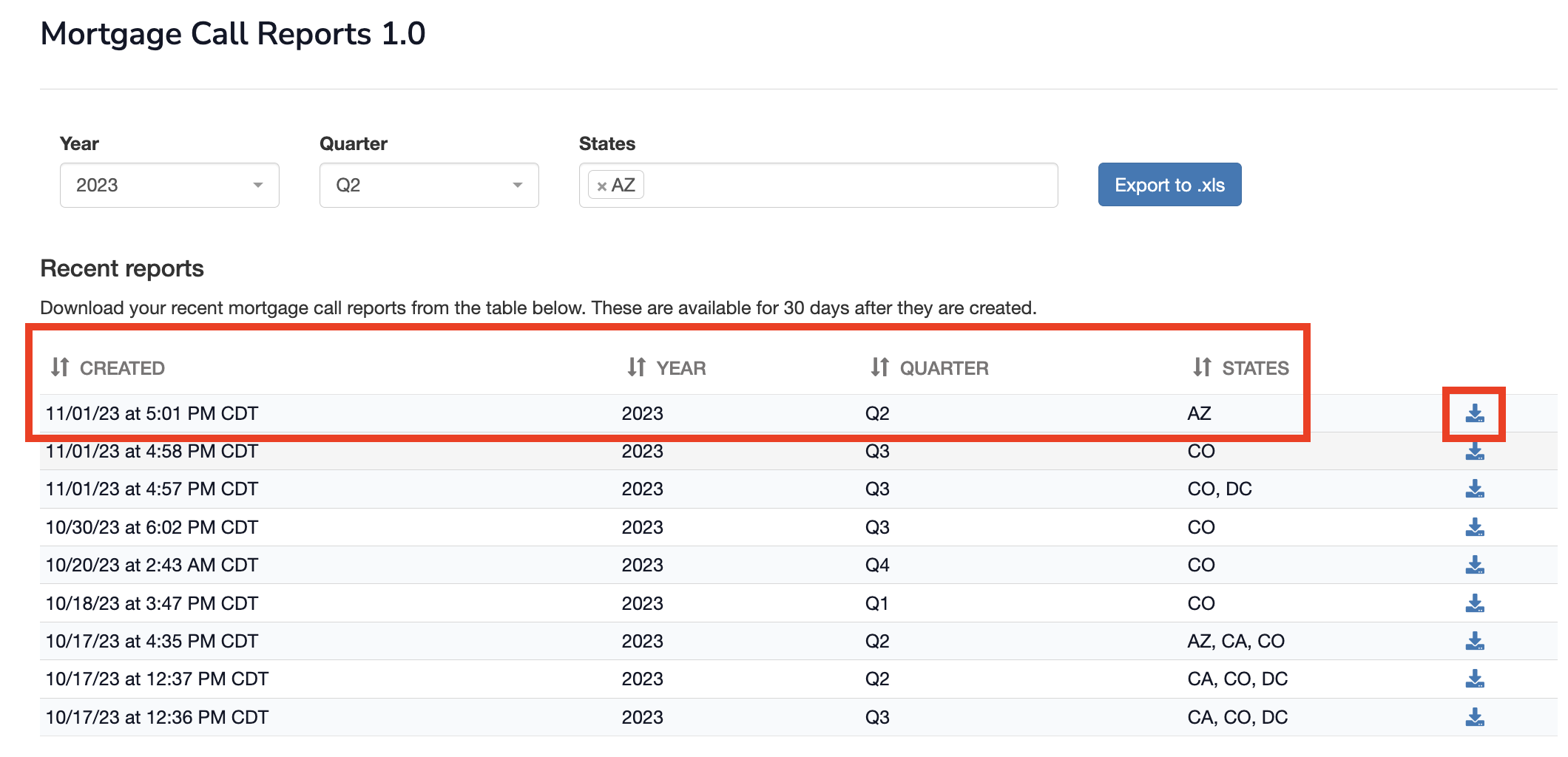Download the 10/17/23 12:37 PM report

tap(1474, 679)
